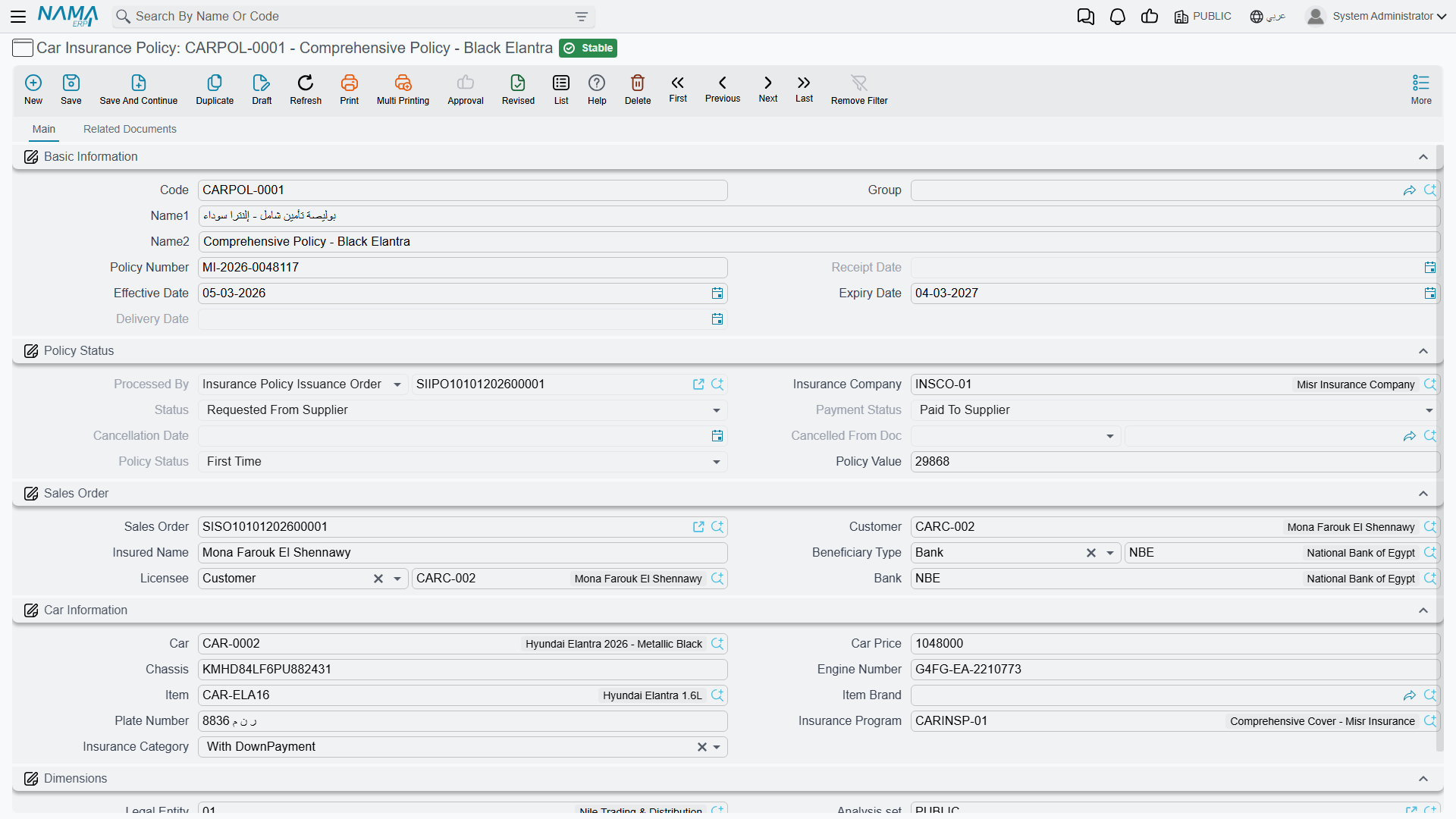Open the List view

pyautogui.click(x=561, y=89)
